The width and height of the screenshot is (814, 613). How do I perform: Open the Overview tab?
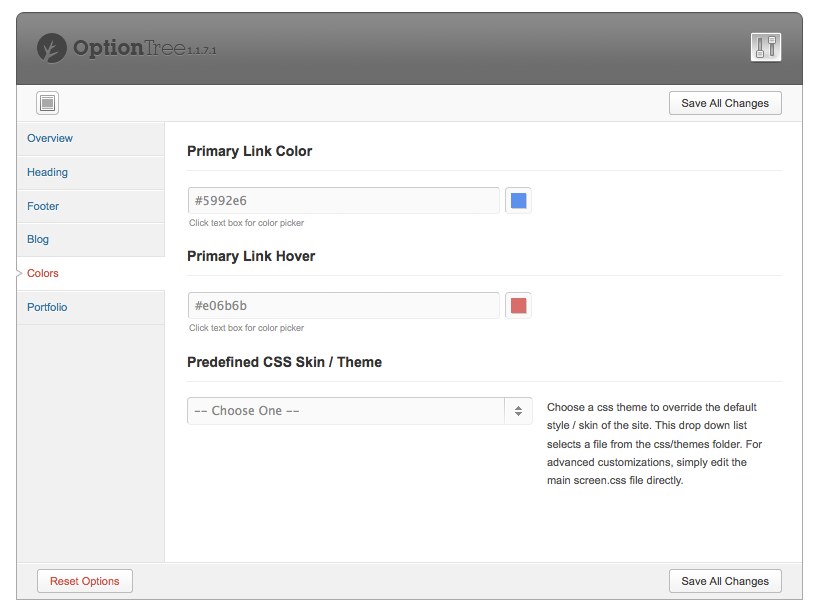(50, 138)
